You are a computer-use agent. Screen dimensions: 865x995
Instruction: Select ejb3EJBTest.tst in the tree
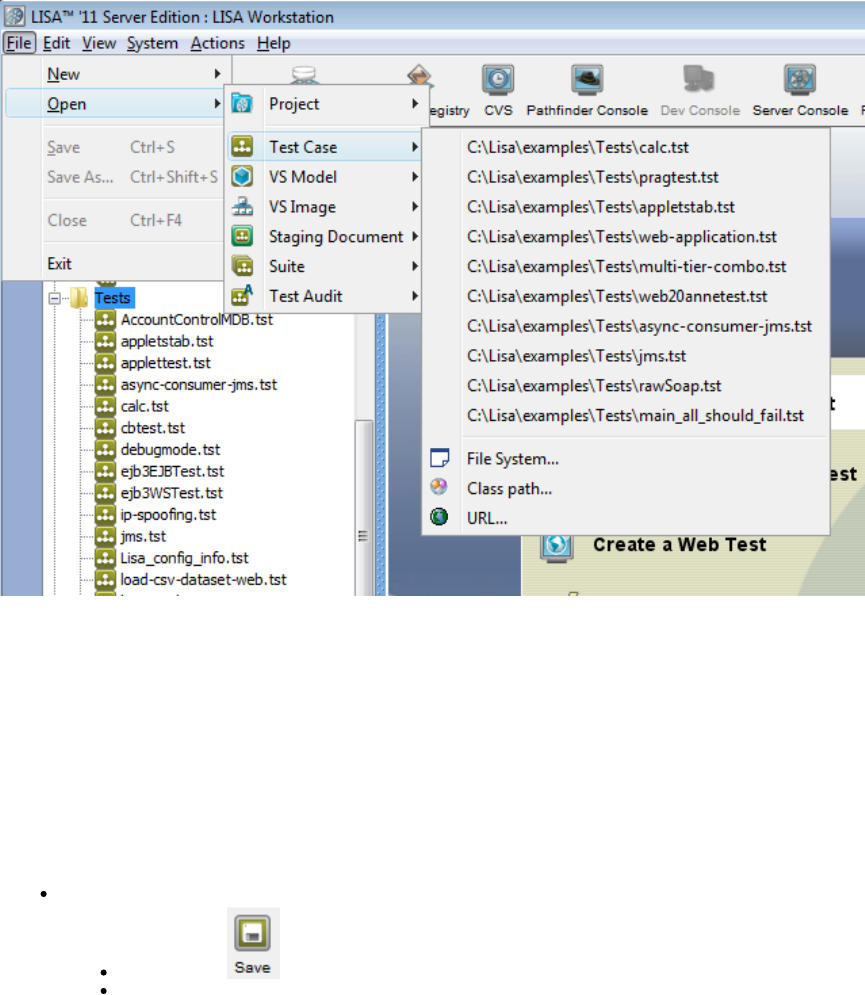click(x=172, y=471)
